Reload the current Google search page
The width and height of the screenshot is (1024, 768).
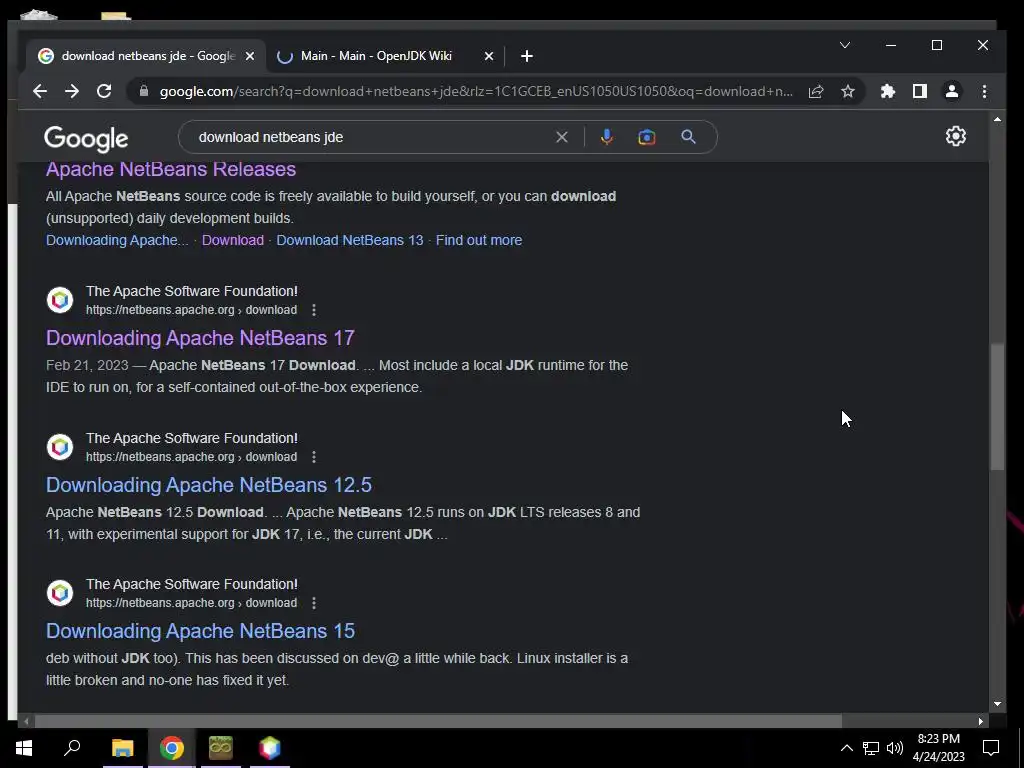click(x=104, y=91)
